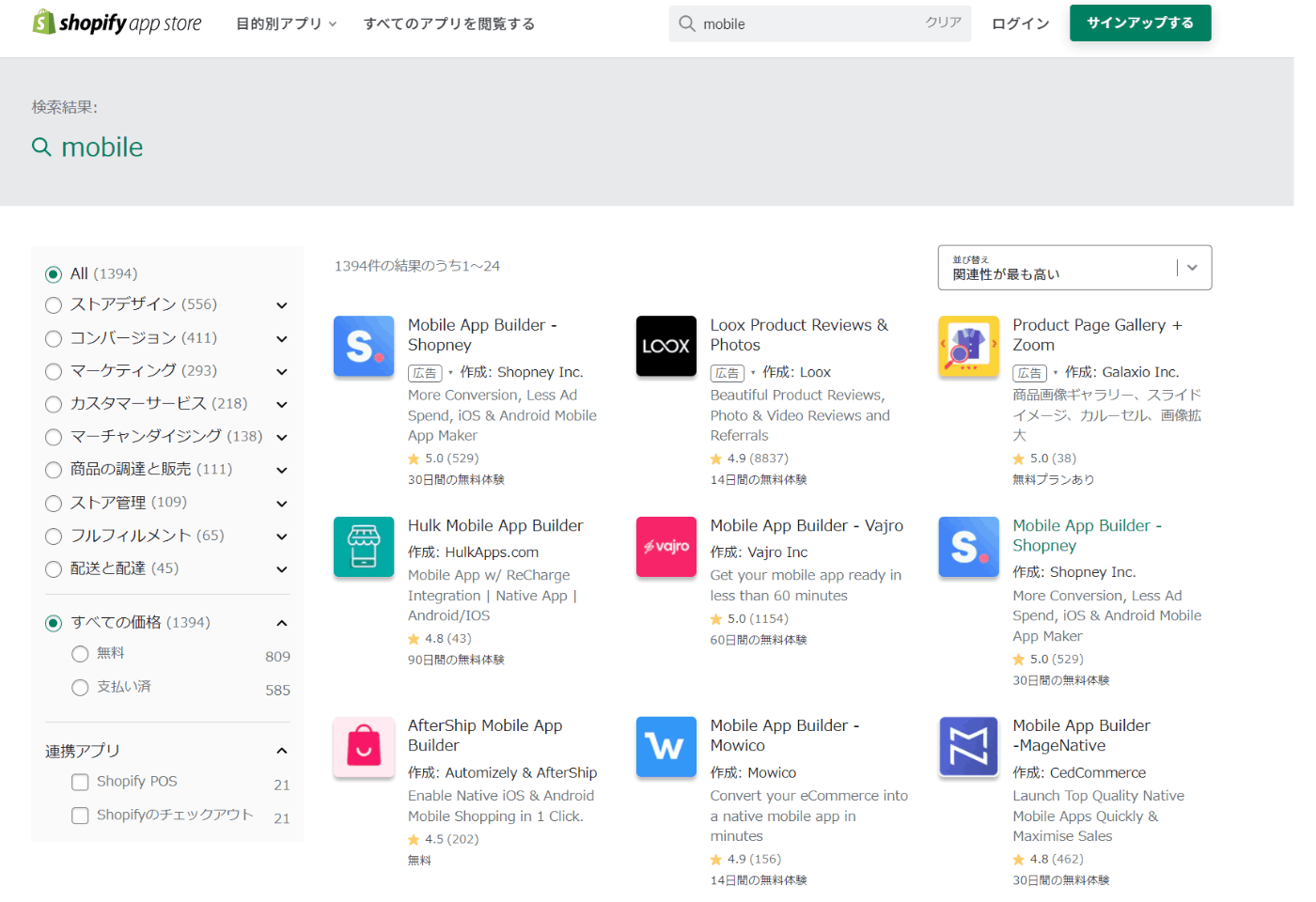The image size is (1316, 902).
Task: Expand the マーケティング category chevron
Action: (281, 371)
